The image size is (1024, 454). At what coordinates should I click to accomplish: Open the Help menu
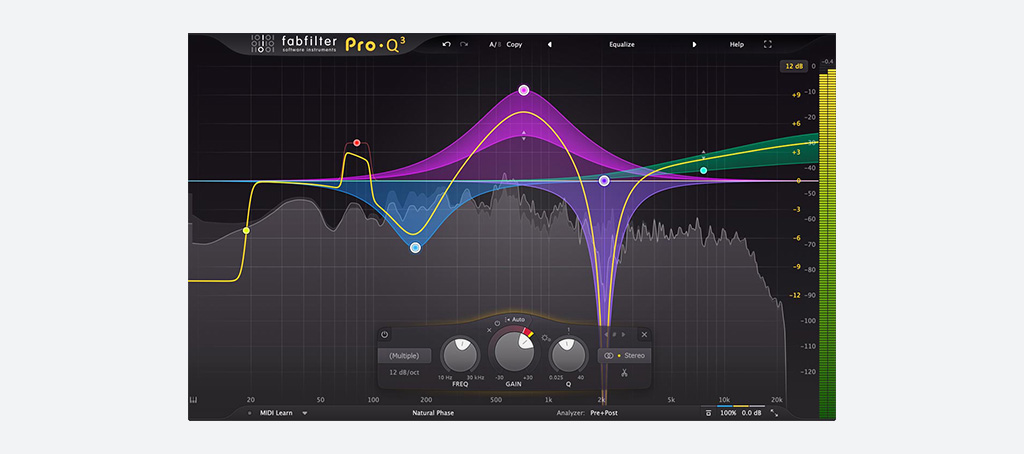(737, 44)
